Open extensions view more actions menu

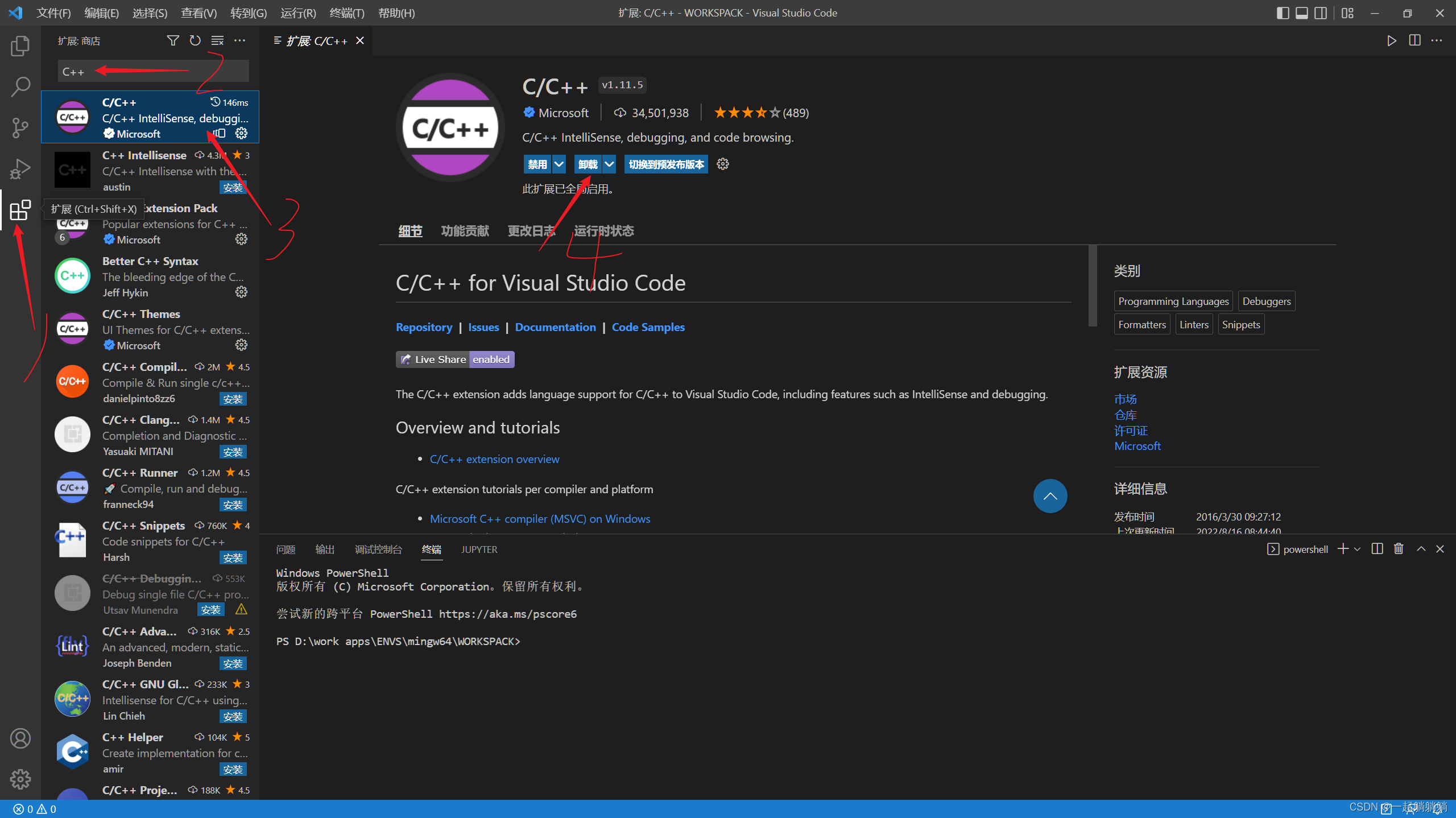(240, 40)
